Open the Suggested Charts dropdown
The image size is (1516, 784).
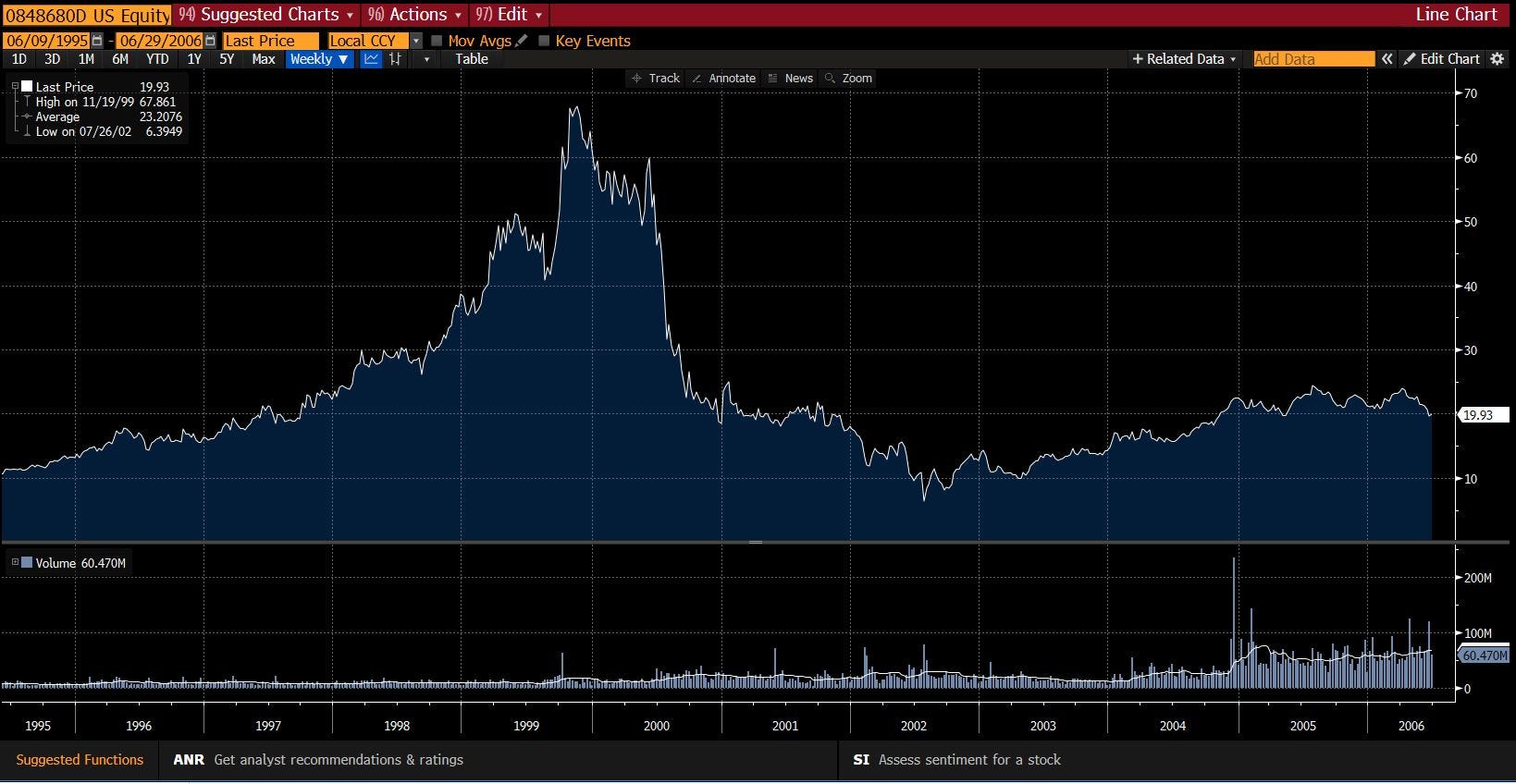click(266, 15)
